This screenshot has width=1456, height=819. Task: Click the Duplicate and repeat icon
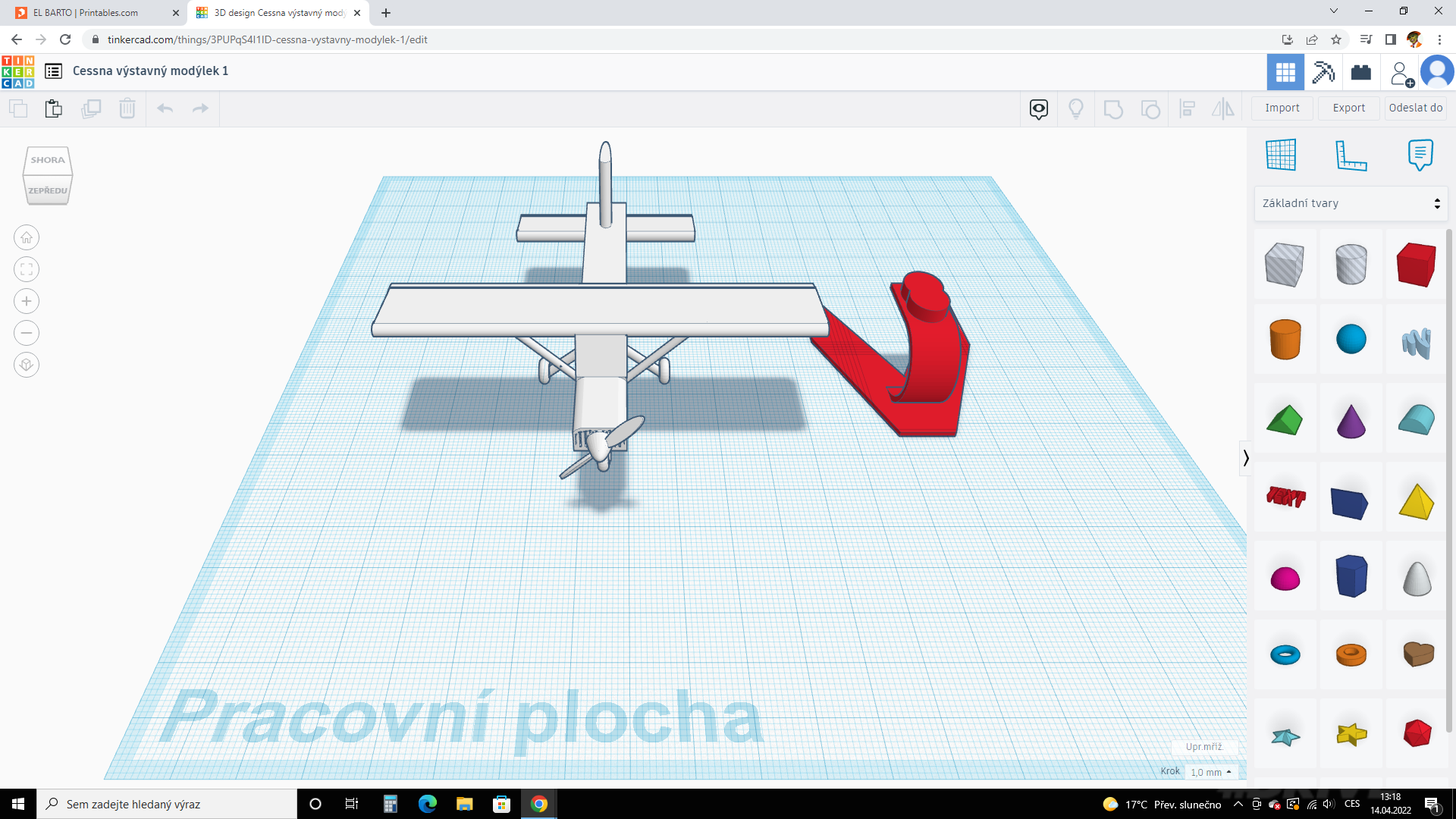coord(91,108)
